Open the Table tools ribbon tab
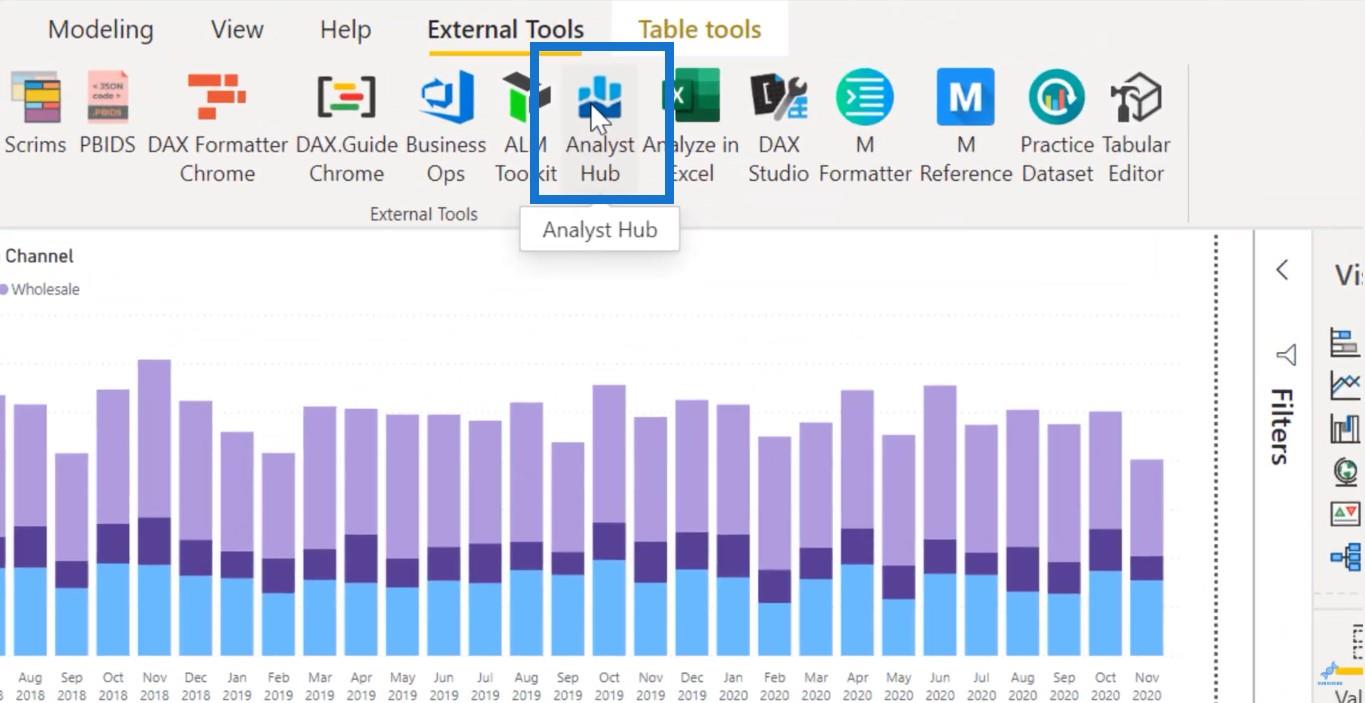 pyautogui.click(x=699, y=30)
